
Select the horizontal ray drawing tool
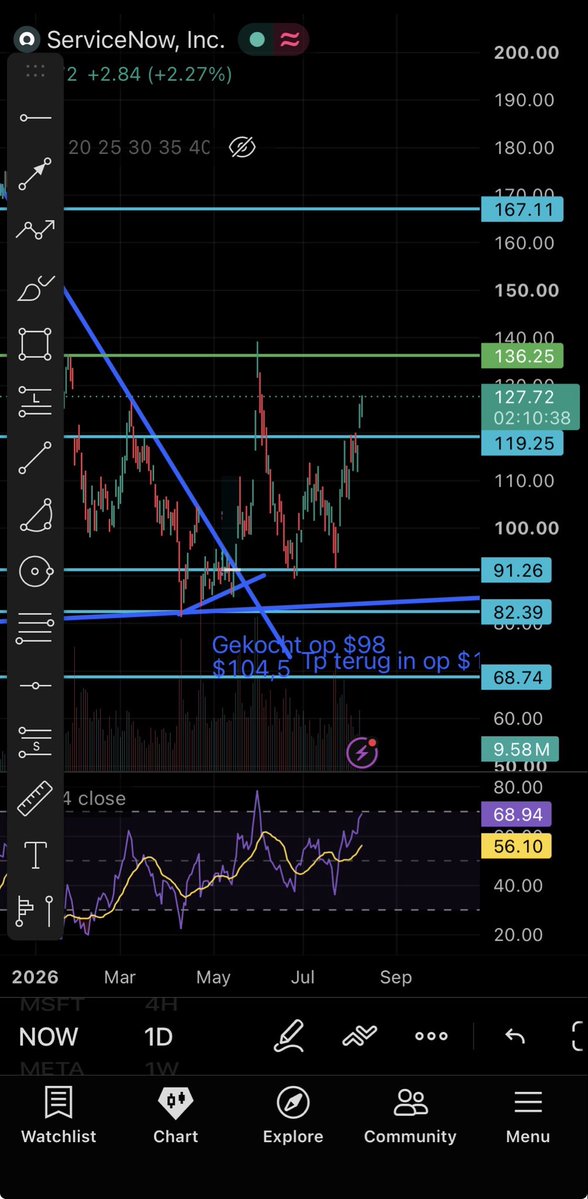35,118
